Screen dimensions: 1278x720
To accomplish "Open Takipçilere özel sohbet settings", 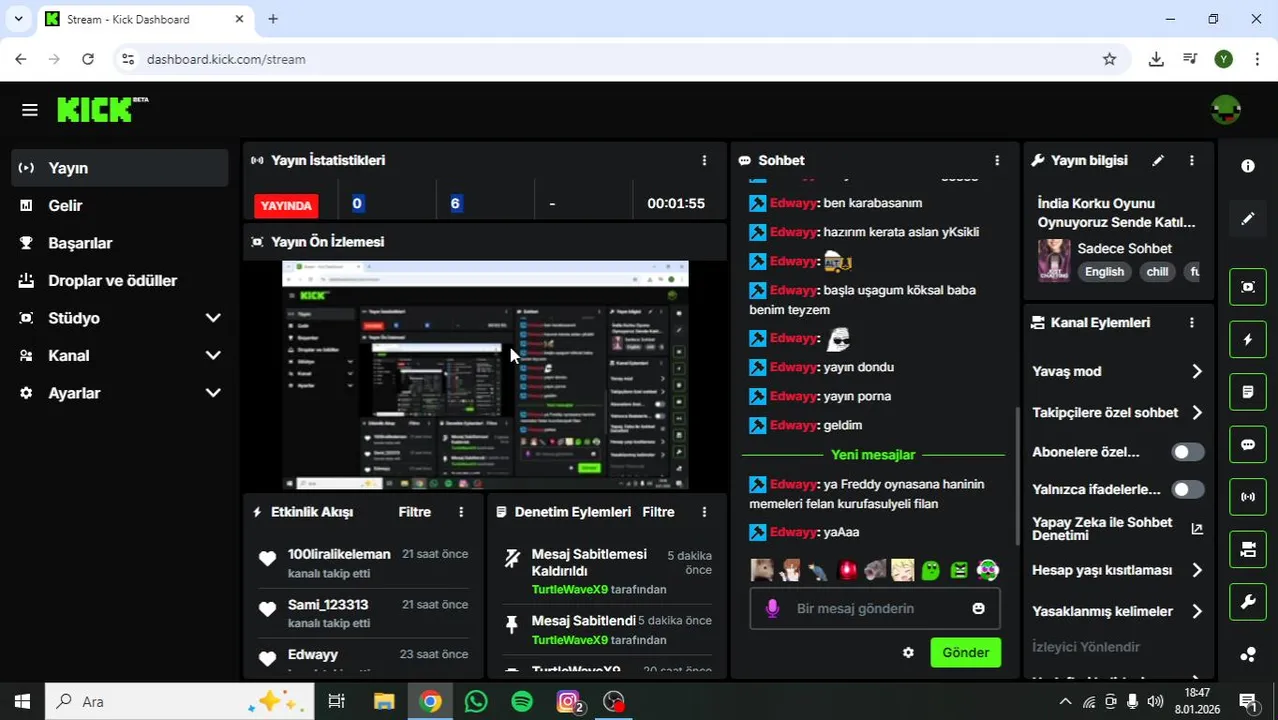I will [x=1117, y=412].
